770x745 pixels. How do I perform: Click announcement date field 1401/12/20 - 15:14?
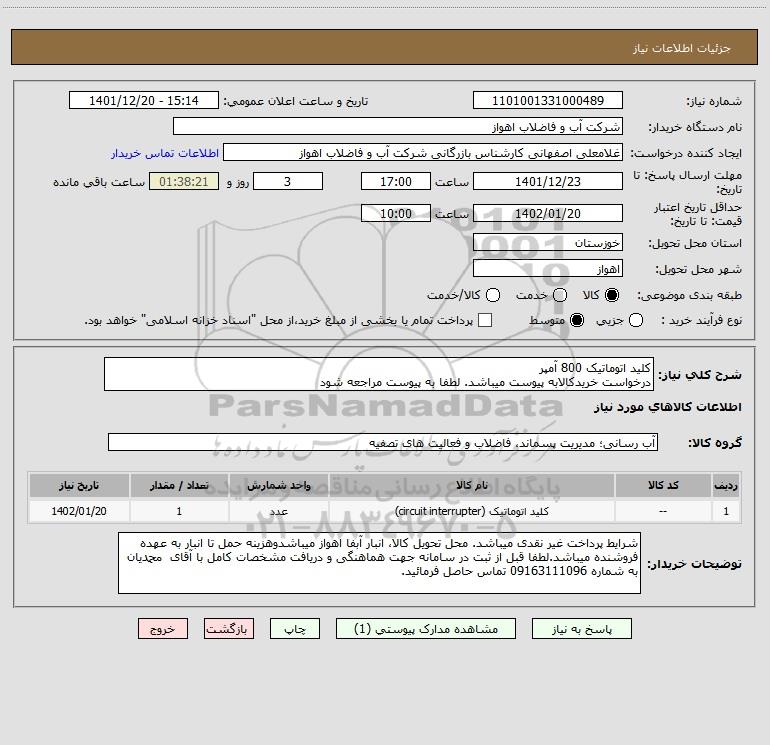(143, 101)
